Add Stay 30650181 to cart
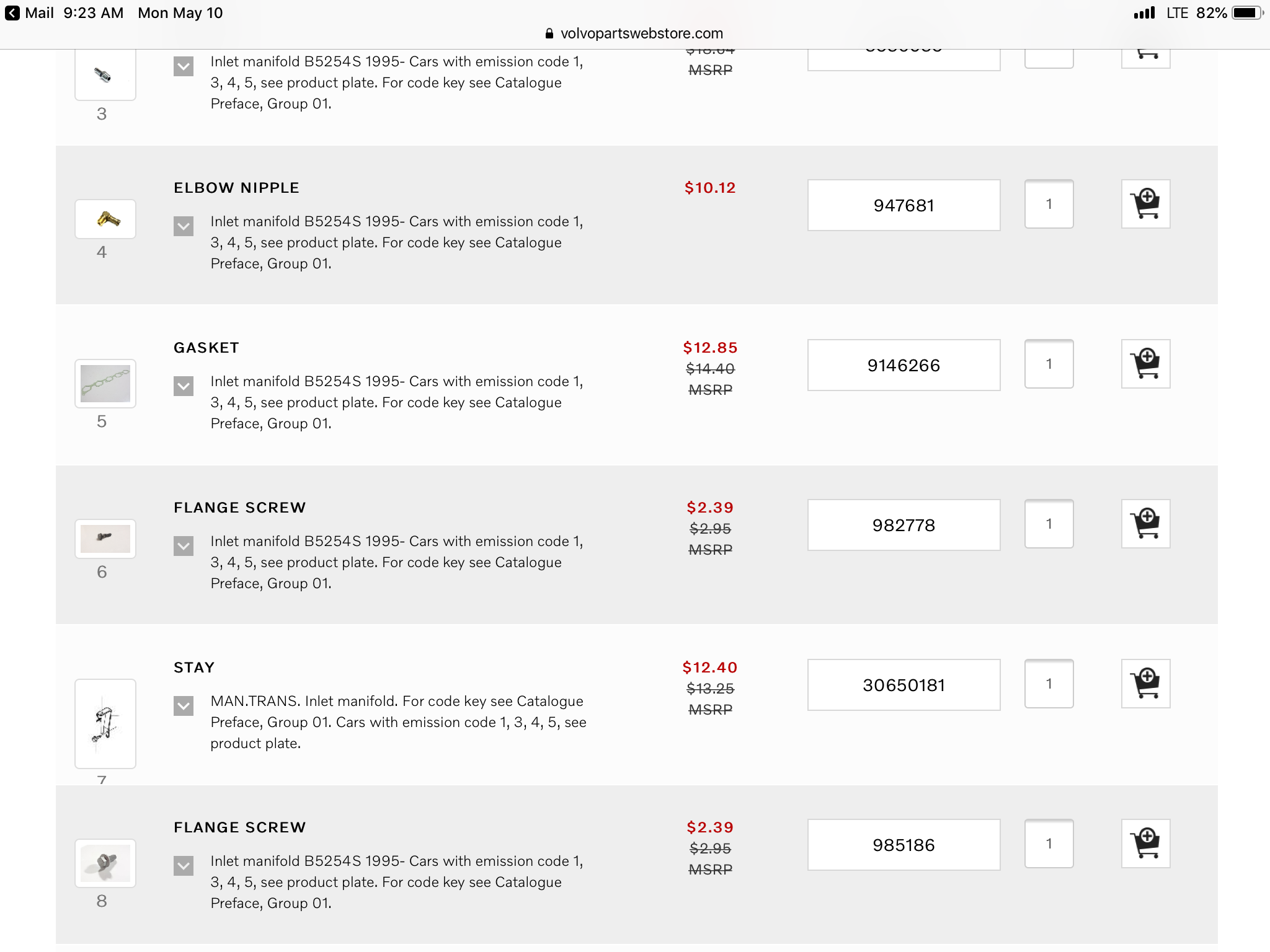Viewport: 1270px width, 952px height. click(x=1145, y=684)
